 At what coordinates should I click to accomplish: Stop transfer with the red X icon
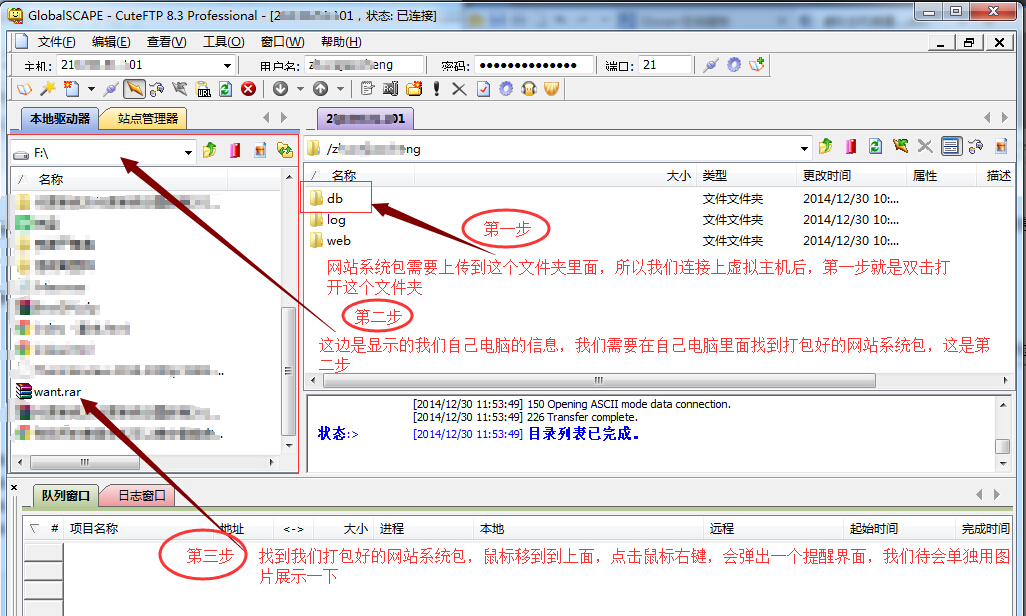[x=249, y=88]
